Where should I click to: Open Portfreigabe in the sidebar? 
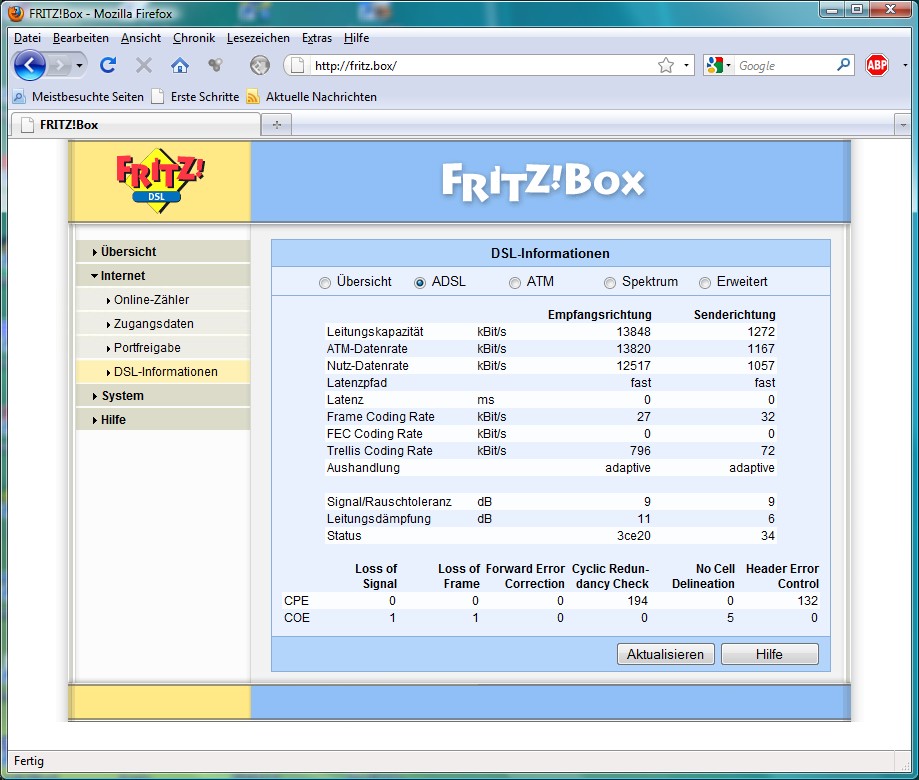click(x=163, y=348)
